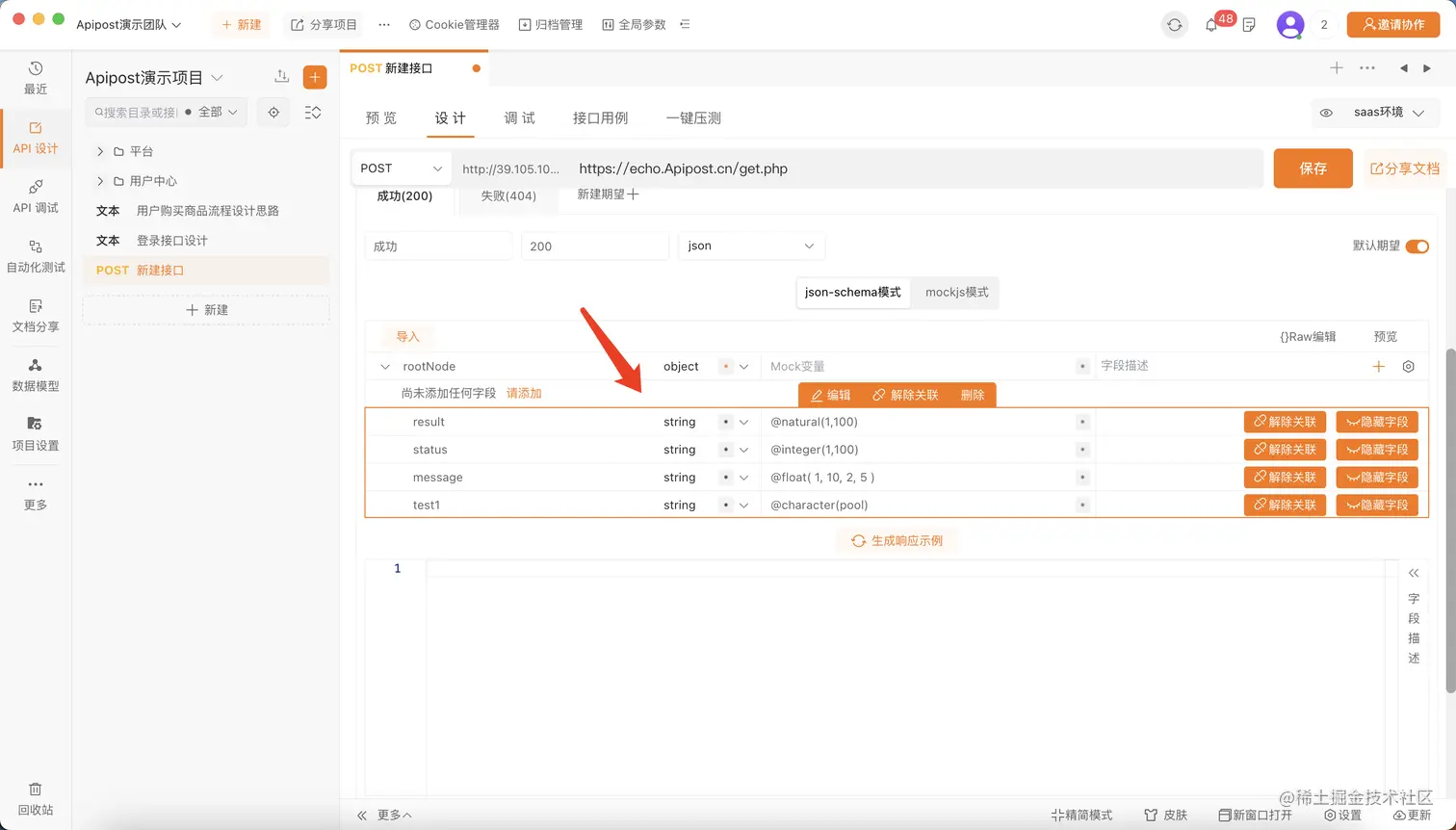Switch to mockjs模式 tab

(x=956, y=292)
